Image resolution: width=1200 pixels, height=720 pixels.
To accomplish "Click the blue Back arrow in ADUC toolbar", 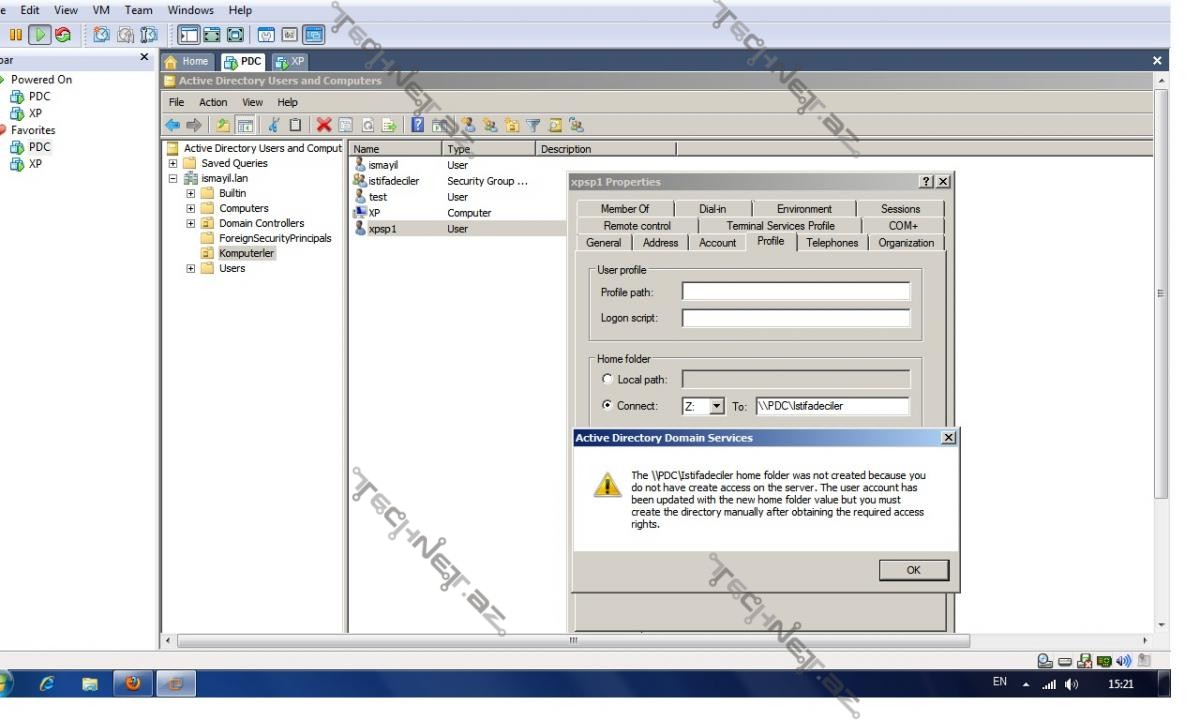I will point(173,126).
